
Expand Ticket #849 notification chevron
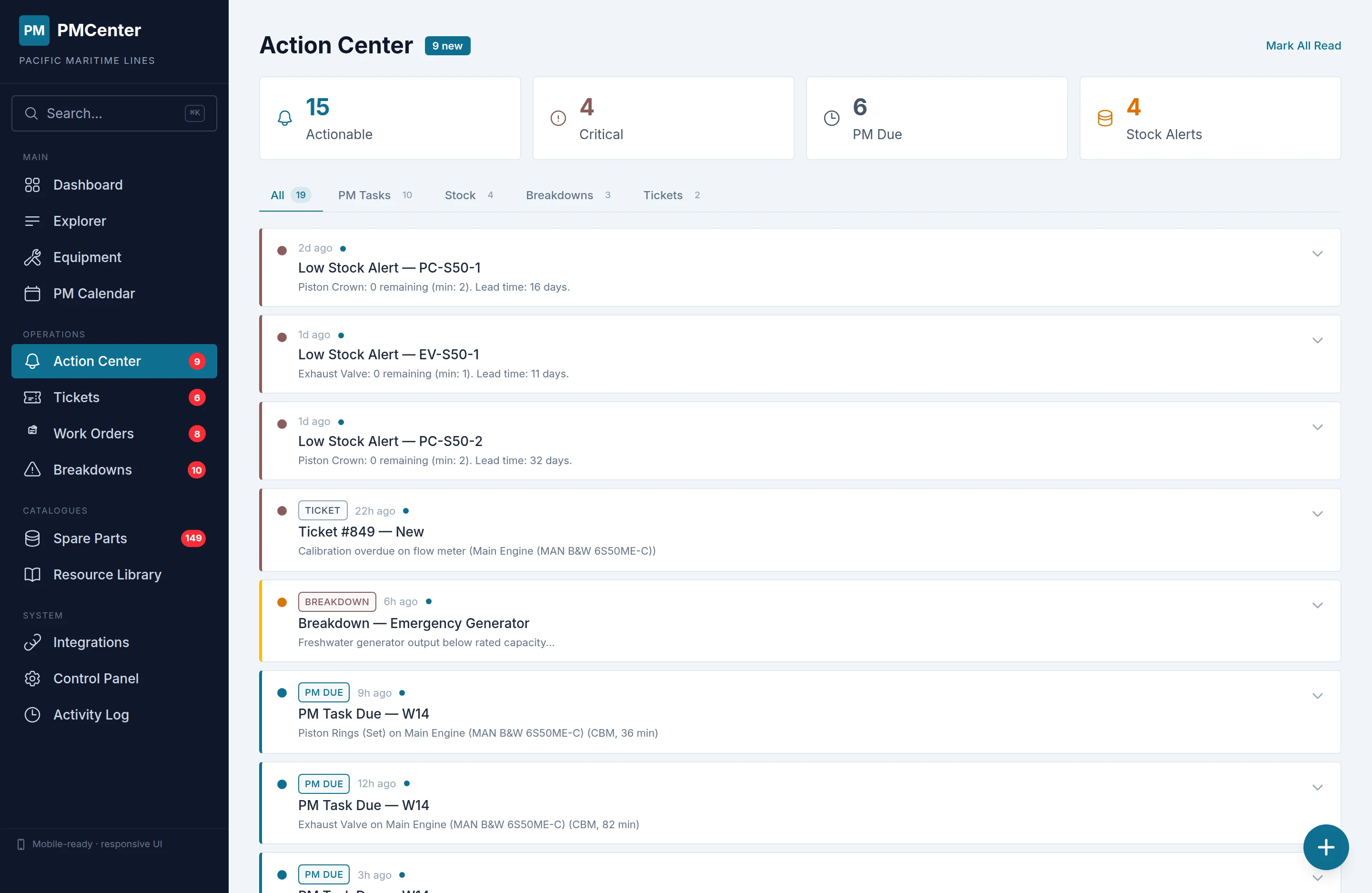pos(1317,514)
